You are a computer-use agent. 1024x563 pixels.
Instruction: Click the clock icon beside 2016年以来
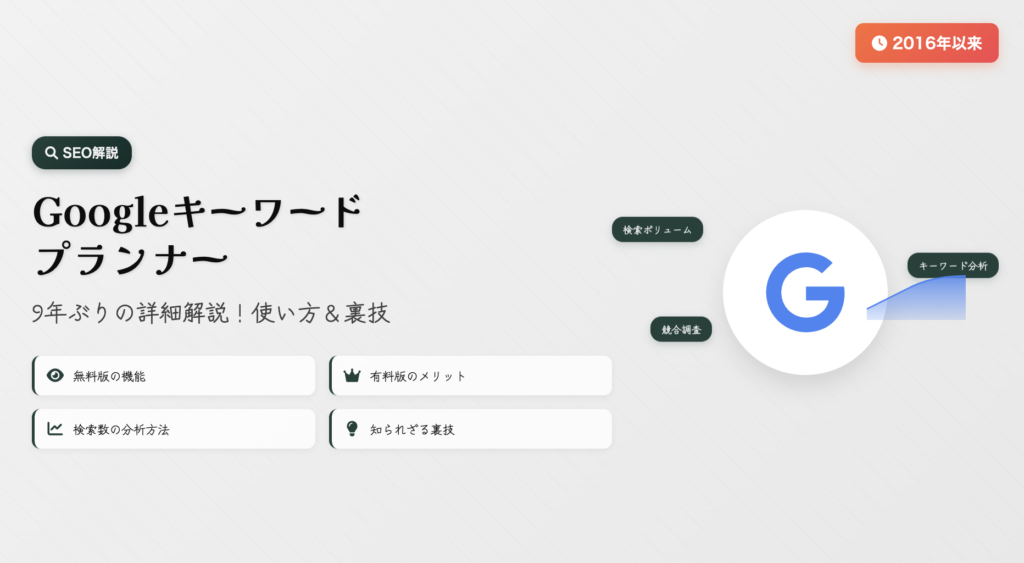879,43
